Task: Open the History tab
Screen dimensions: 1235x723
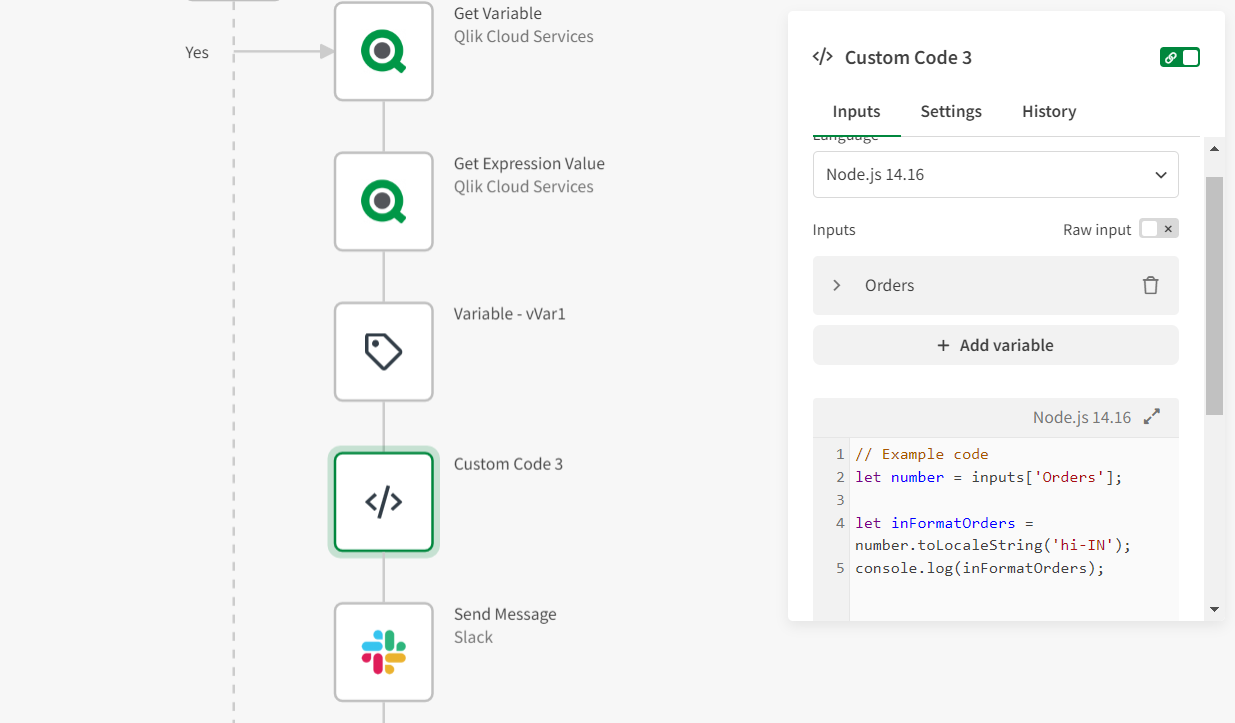Action: 1048,111
